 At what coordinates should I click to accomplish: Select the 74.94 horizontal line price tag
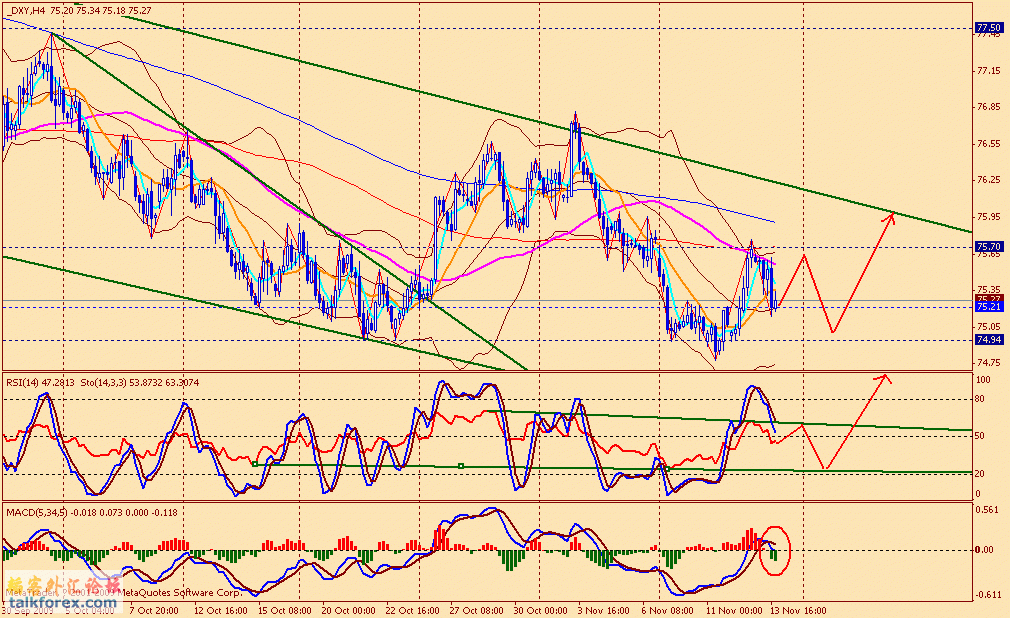(989, 340)
